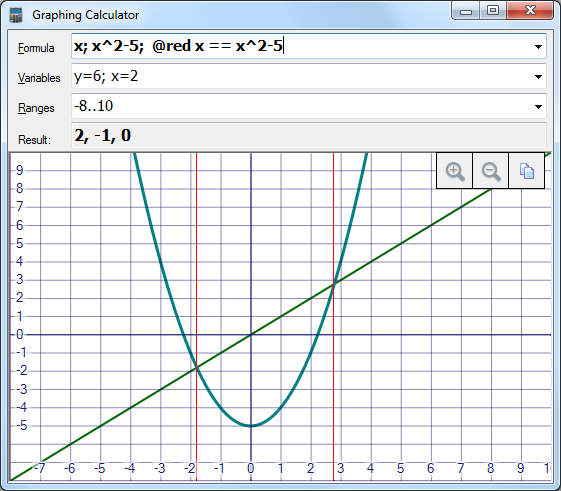Click right intersection of line and parabola
Image resolution: width=561 pixels, height=491 pixels.
pos(334,284)
